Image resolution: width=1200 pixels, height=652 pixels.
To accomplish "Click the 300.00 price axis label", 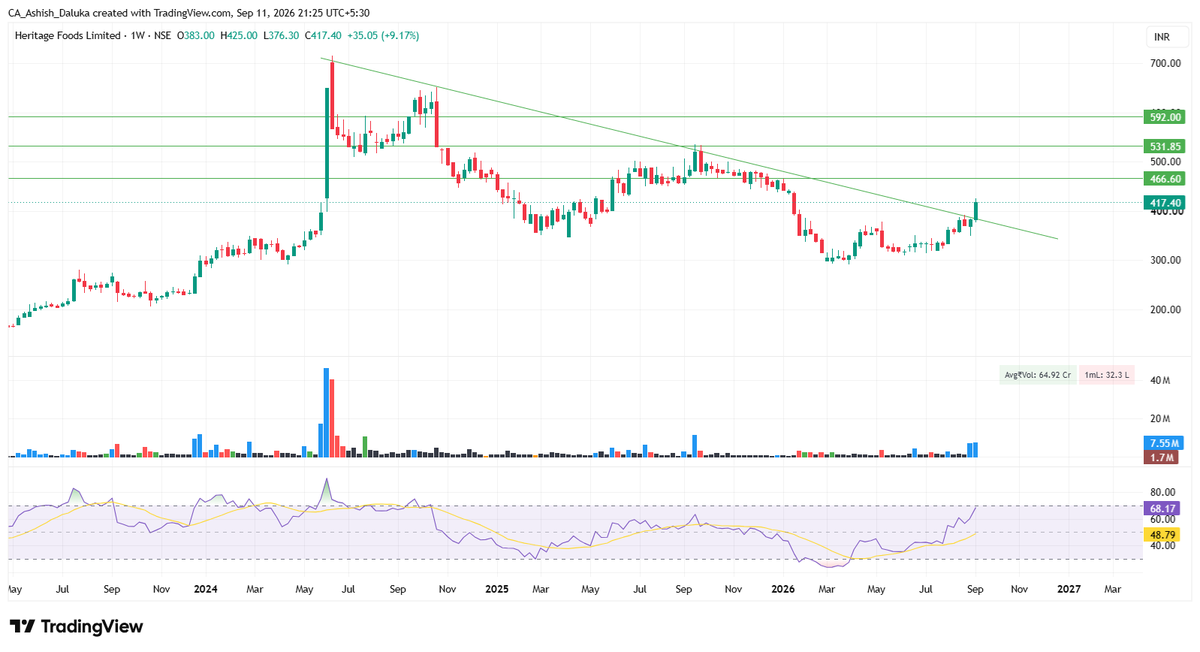I will pos(1166,260).
